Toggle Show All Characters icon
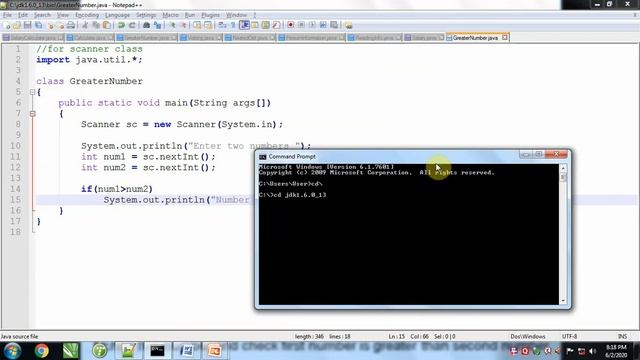640x360 pixels. point(233,25)
